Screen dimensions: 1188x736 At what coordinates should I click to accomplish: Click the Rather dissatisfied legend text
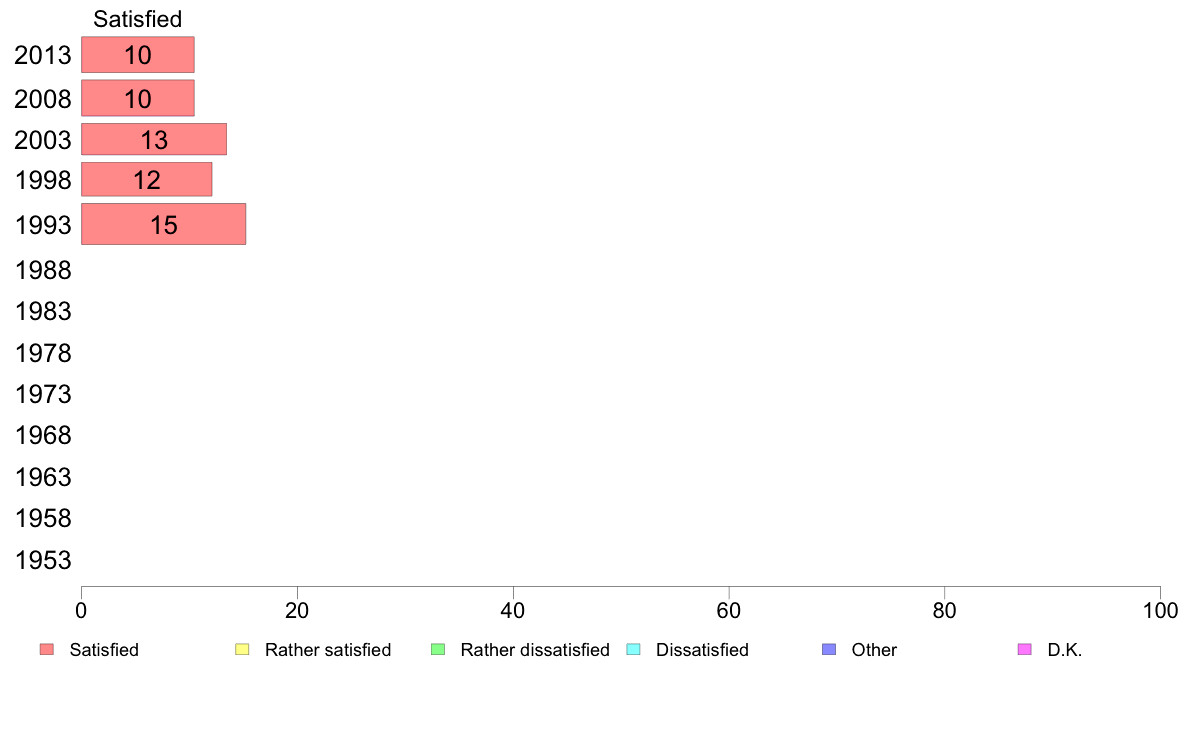[535, 650]
